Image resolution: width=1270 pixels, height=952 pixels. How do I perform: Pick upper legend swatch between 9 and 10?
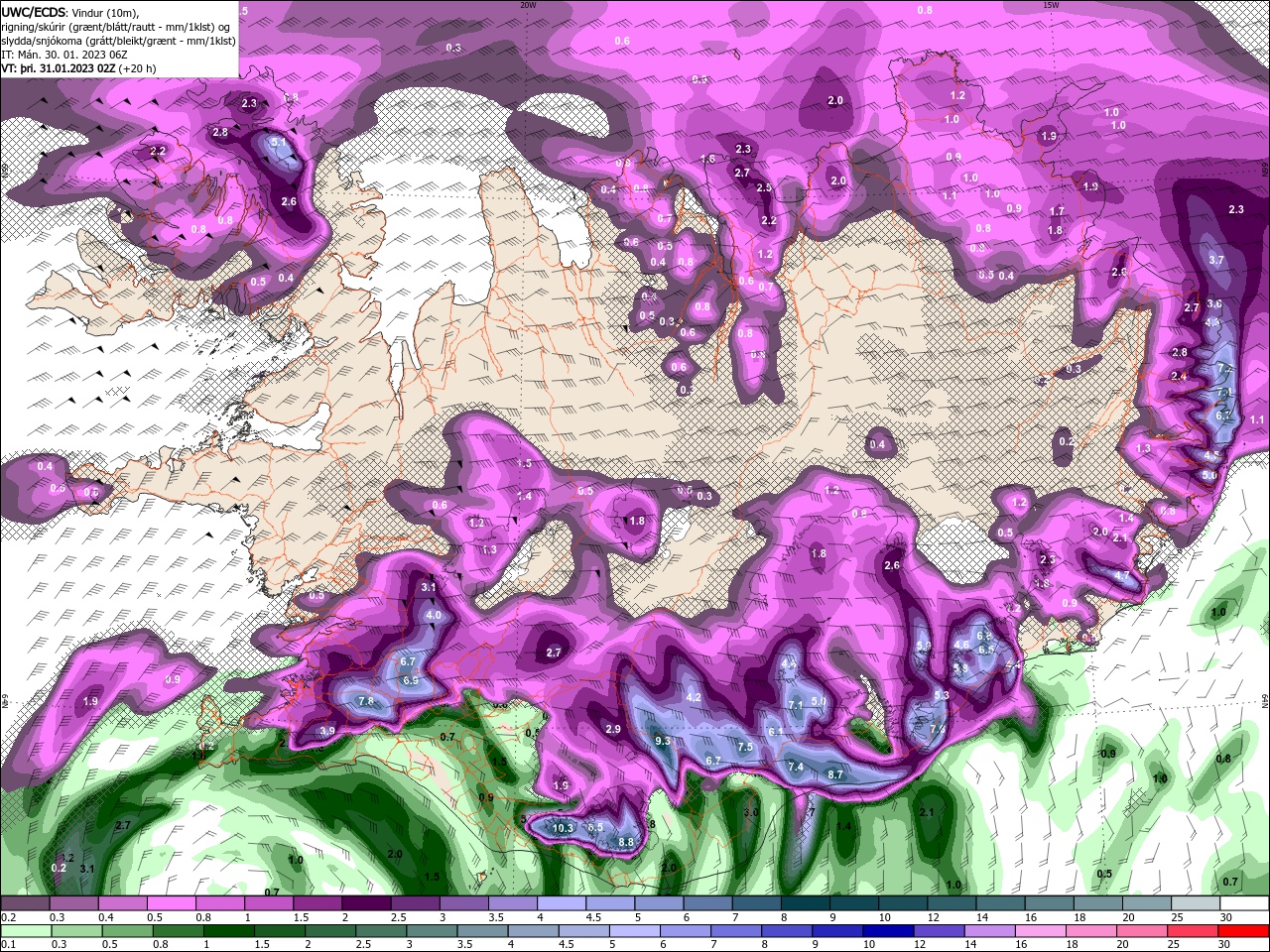click(x=855, y=903)
